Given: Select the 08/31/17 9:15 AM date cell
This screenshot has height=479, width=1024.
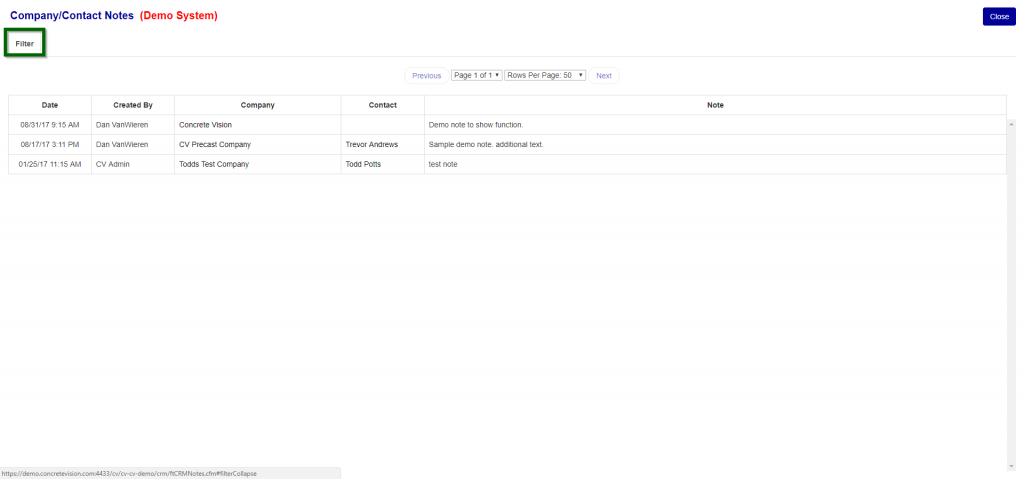Looking at the screenshot, I should tap(50, 125).
